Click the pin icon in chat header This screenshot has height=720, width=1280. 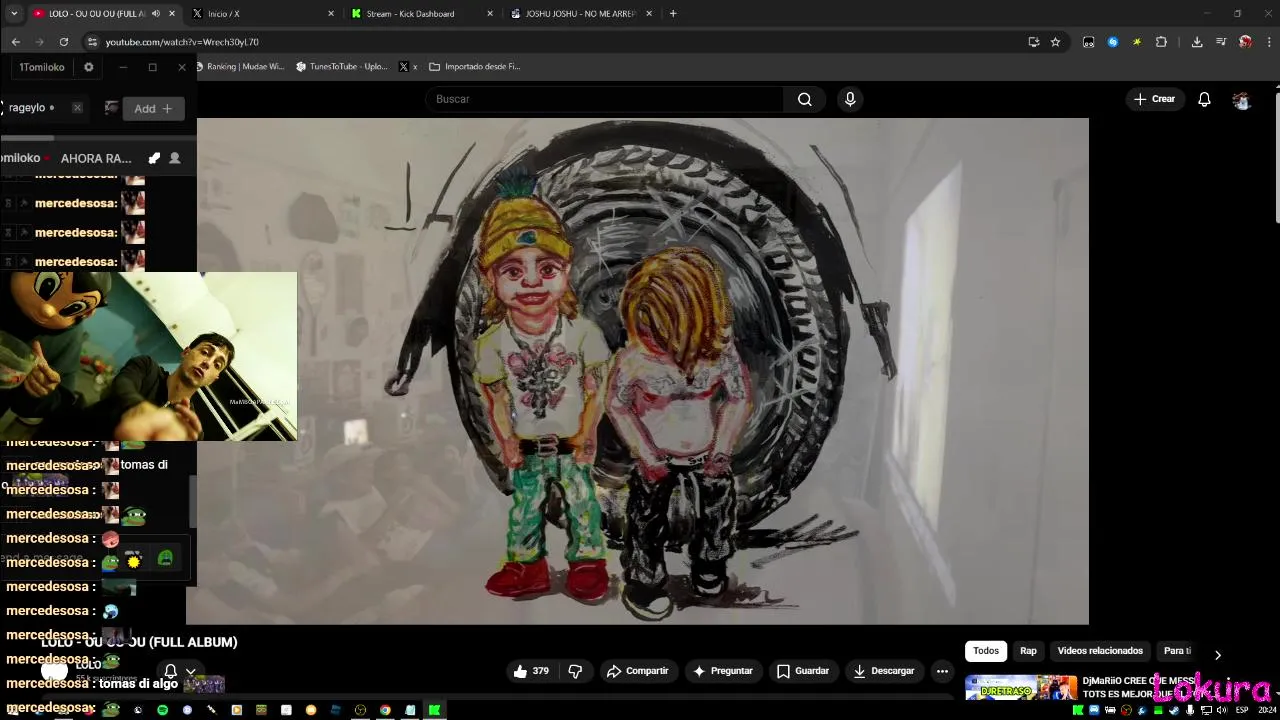pyautogui.click(x=154, y=158)
